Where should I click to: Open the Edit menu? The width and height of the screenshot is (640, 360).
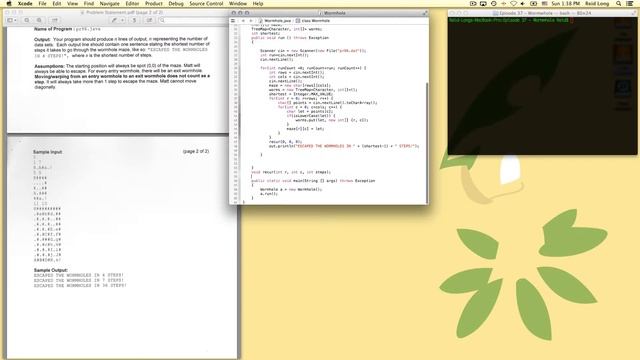[57, 3]
